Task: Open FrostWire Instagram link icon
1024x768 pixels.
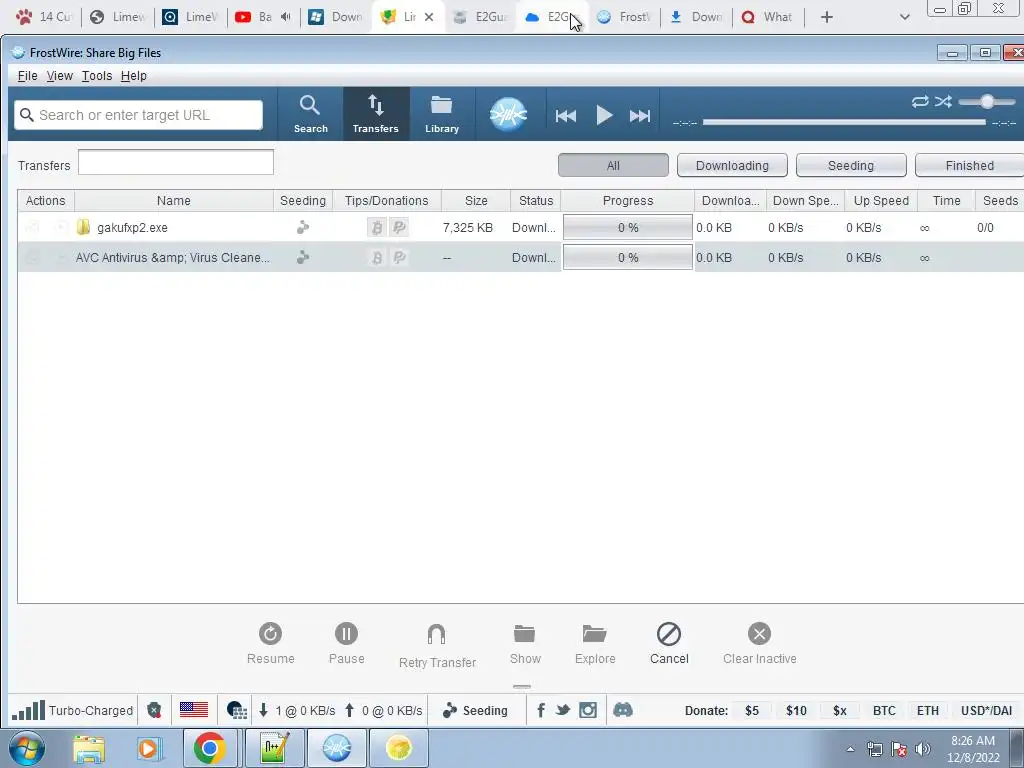Action: pyautogui.click(x=588, y=710)
